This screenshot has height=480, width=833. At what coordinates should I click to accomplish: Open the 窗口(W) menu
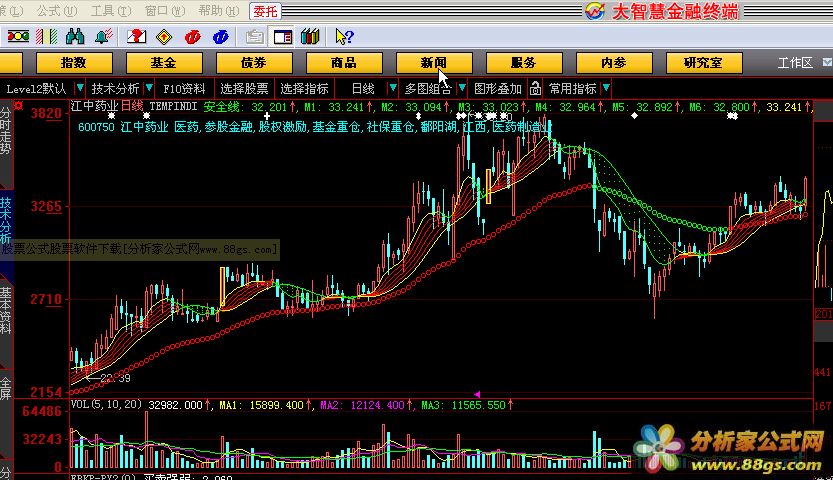coord(165,11)
